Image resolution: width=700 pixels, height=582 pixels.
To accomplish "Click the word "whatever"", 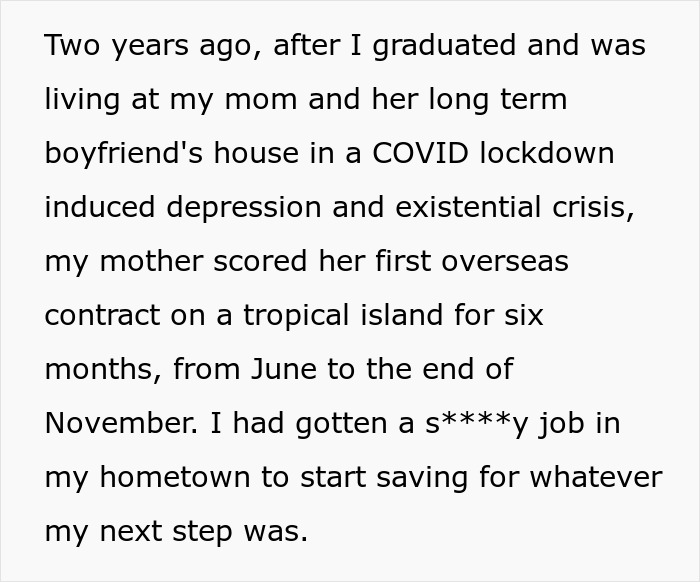I will [598, 478].
